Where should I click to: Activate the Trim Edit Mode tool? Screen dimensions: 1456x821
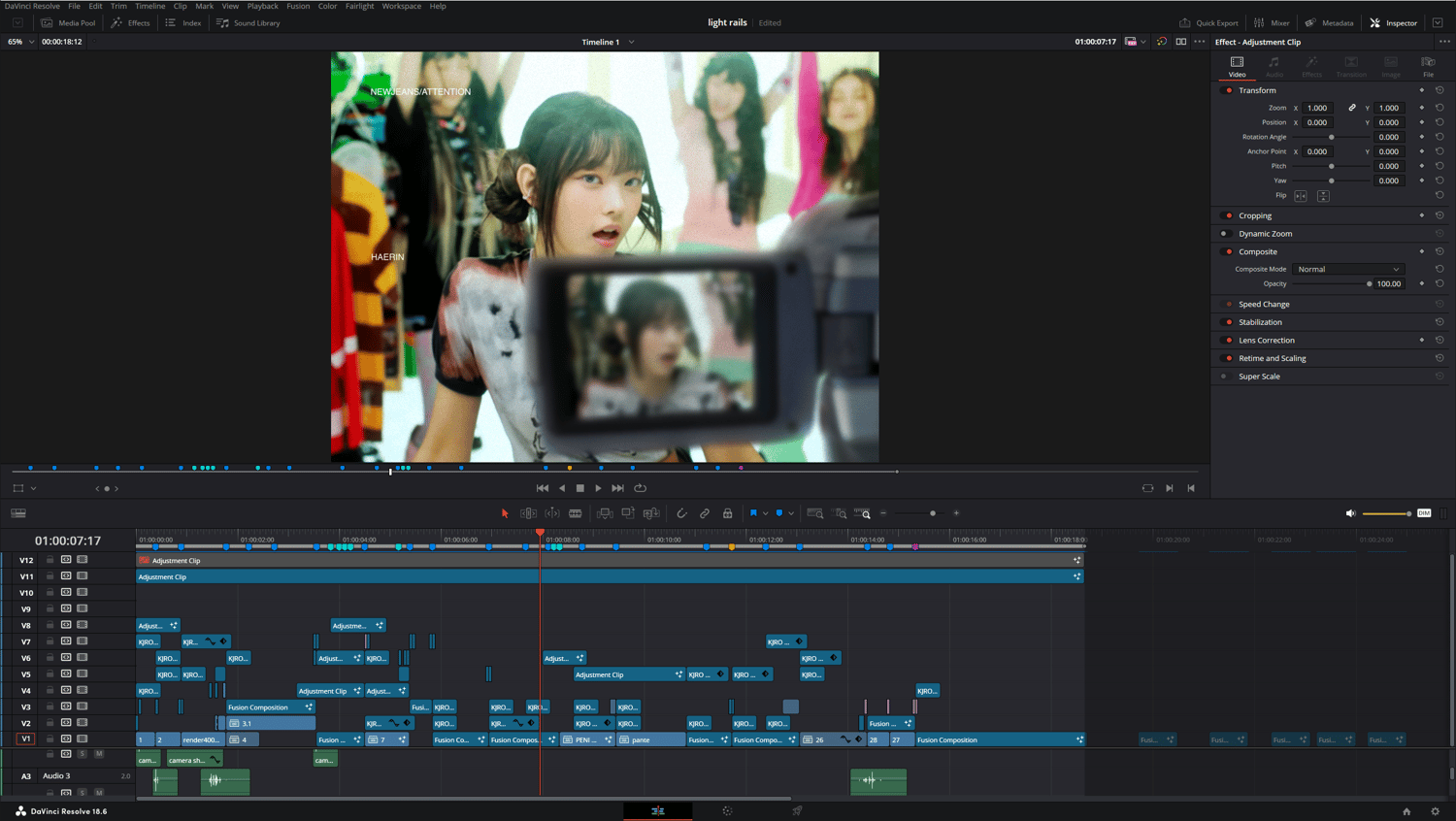[x=528, y=513]
